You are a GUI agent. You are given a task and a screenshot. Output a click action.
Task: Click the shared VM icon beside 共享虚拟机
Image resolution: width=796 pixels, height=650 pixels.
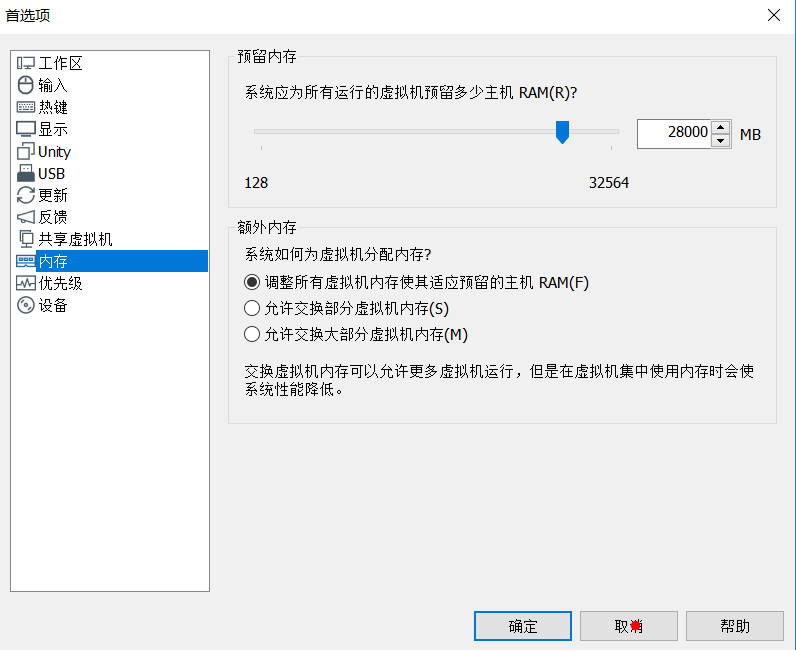(25, 239)
